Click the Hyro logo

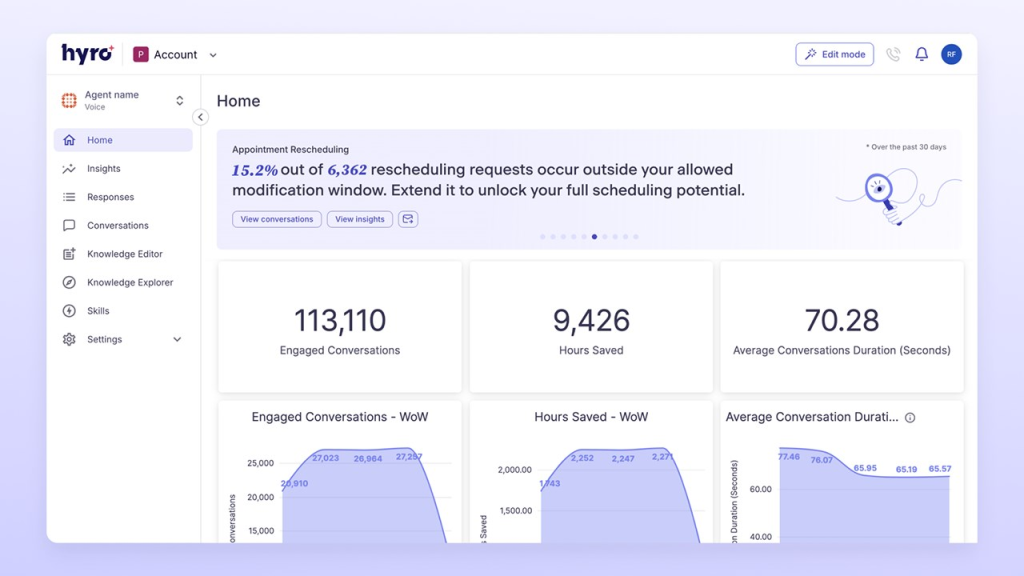point(88,54)
